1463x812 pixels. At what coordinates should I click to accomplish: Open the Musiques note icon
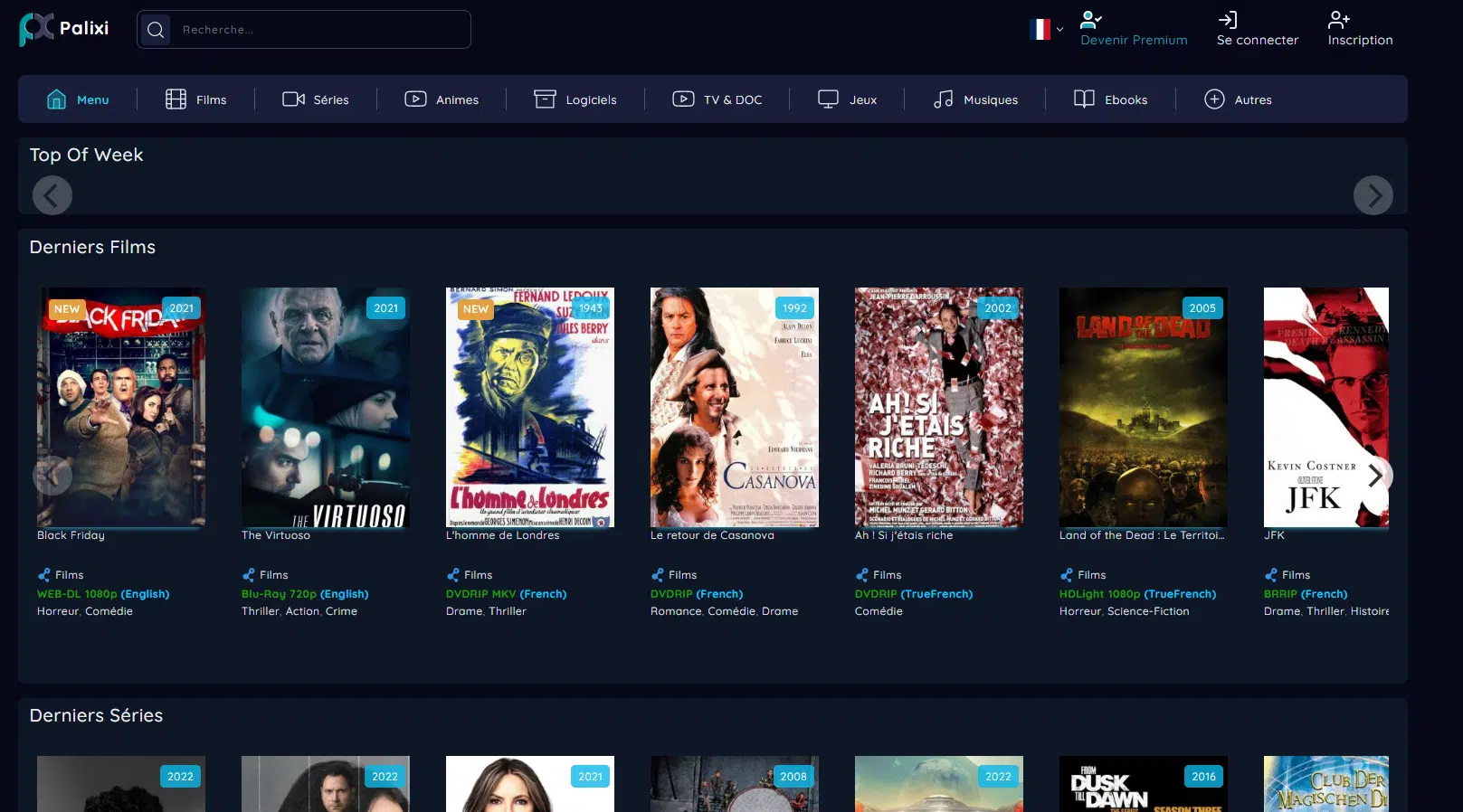[943, 99]
